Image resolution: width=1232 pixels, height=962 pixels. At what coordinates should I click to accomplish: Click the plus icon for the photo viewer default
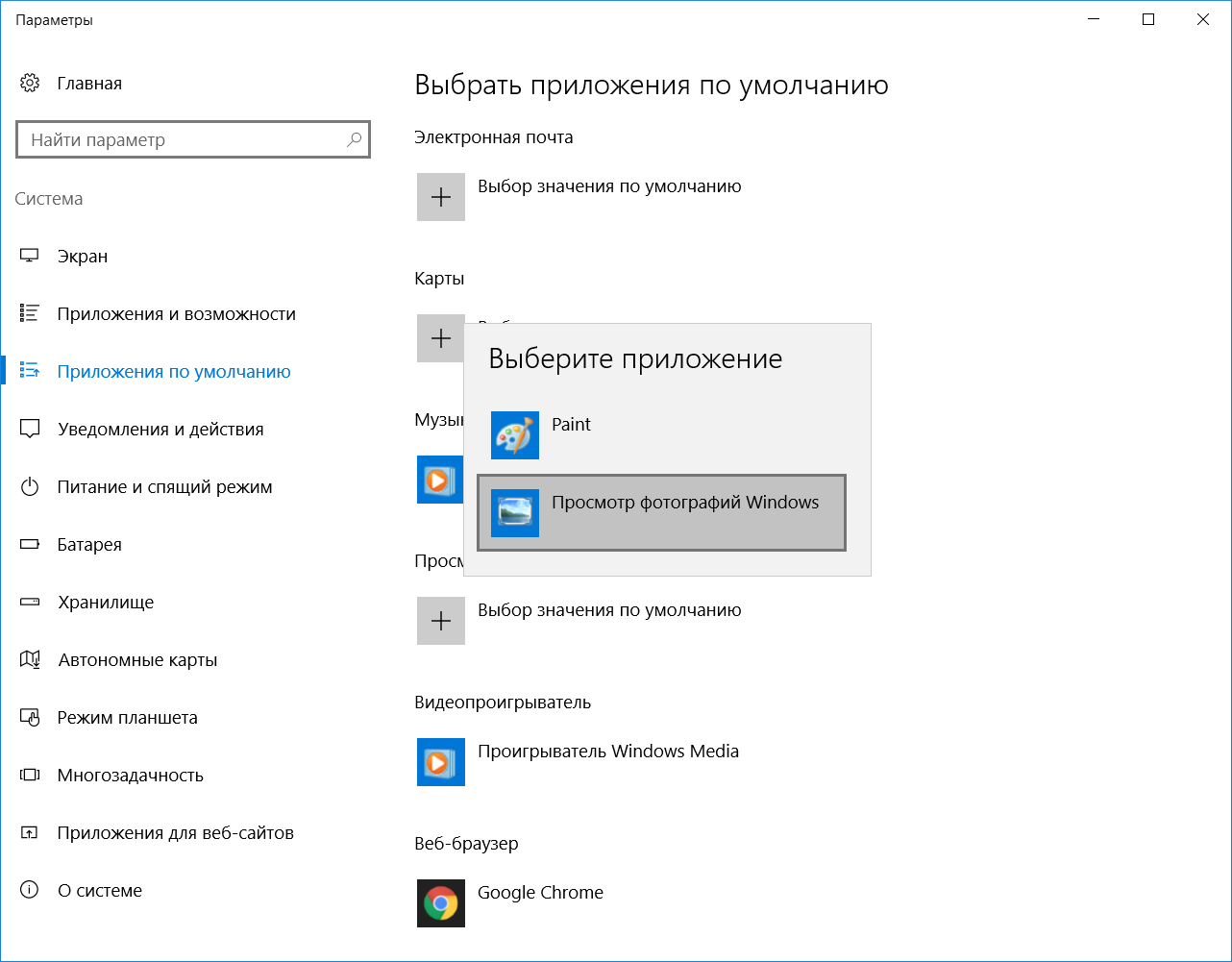click(x=441, y=621)
